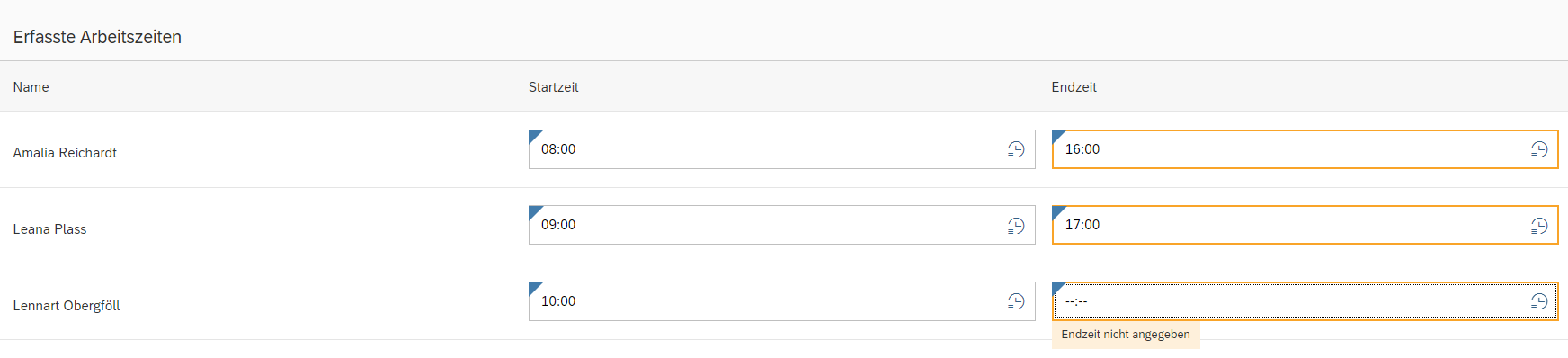This screenshot has width=1568, height=358.
Task: Select the Amalia Reichardt row name
Action: 65,153
